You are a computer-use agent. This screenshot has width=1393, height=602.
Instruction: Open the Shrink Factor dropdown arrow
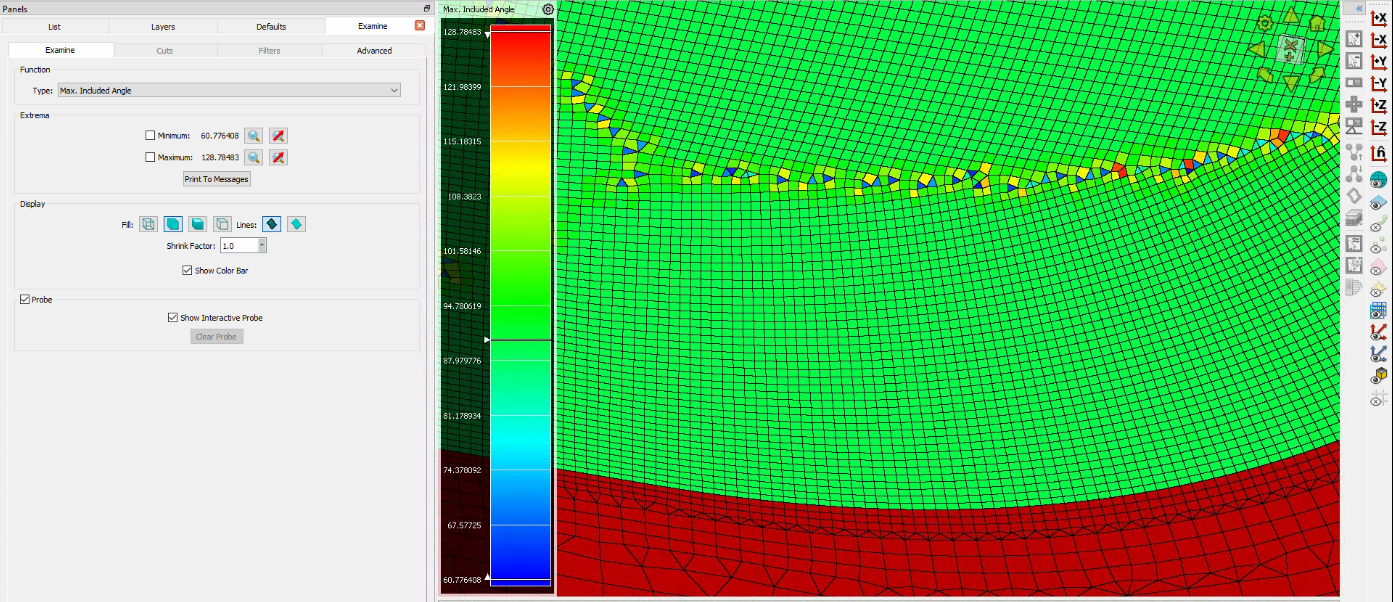[262, 246]
